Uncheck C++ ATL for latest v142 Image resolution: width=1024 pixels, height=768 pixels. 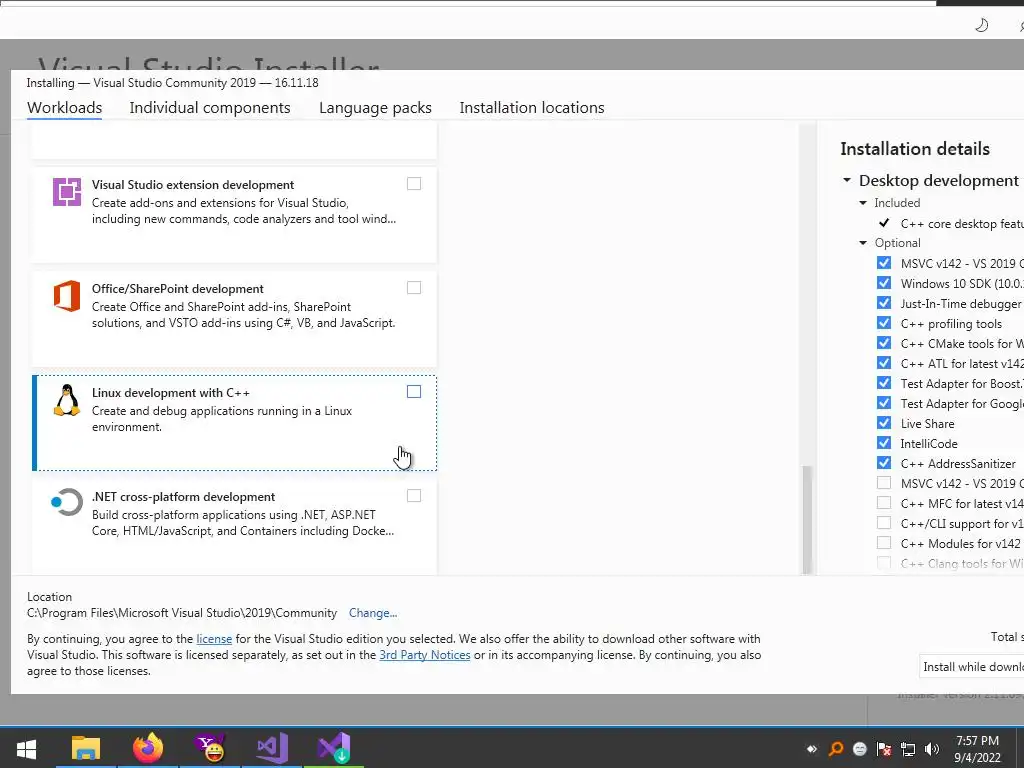click(x=884, y=362)
